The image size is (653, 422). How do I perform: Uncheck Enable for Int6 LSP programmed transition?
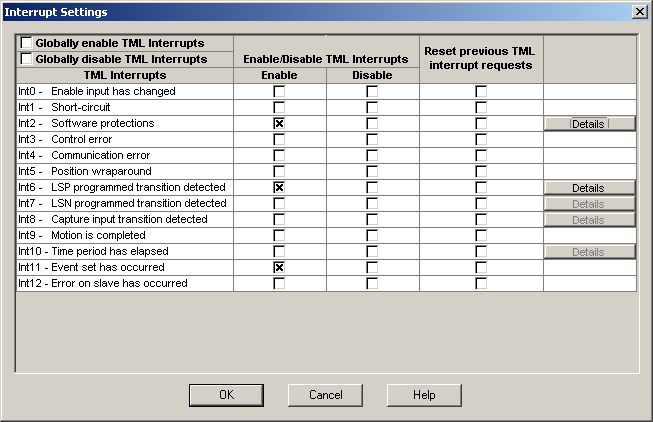point(280,187)
